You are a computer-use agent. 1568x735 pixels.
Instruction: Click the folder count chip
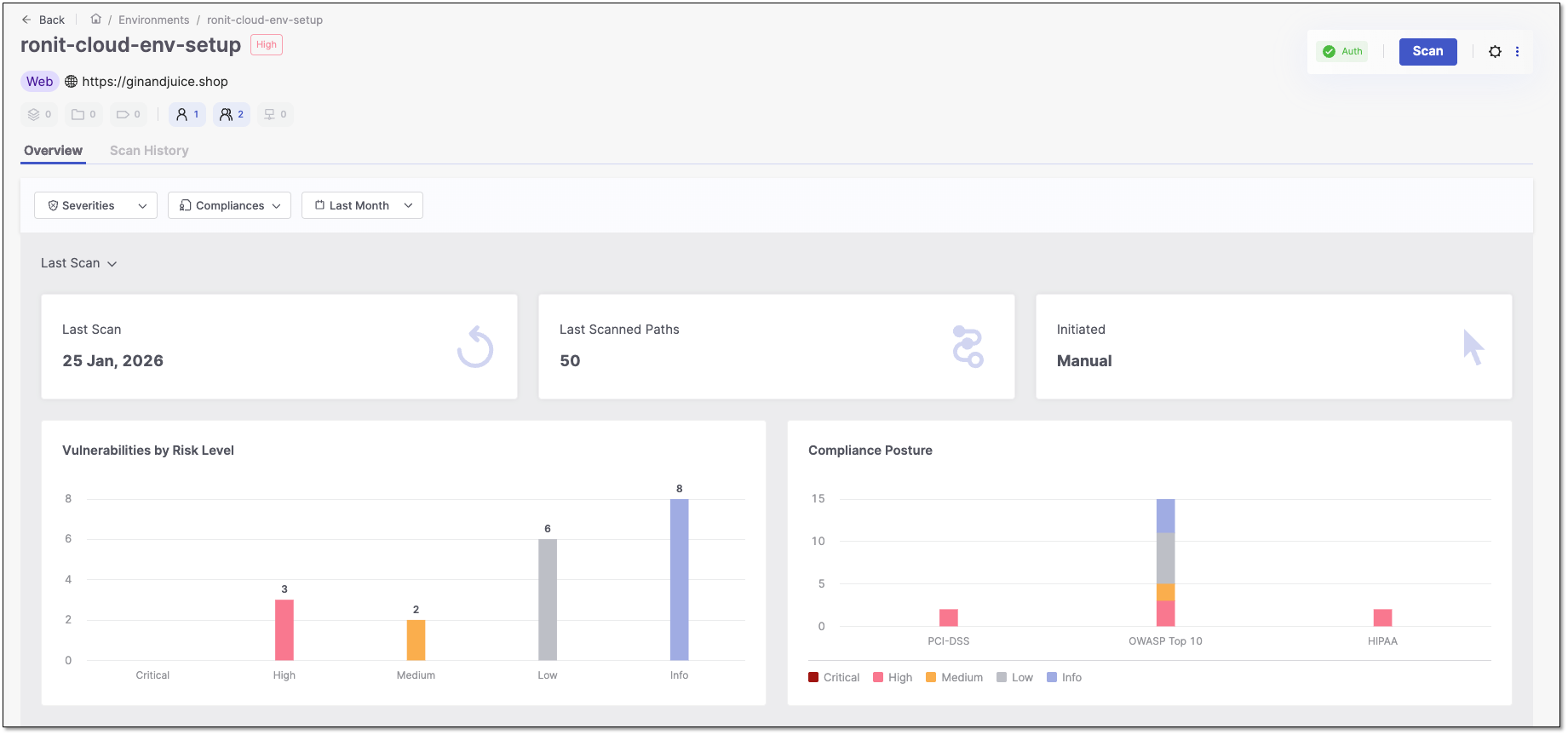point(83,114)
